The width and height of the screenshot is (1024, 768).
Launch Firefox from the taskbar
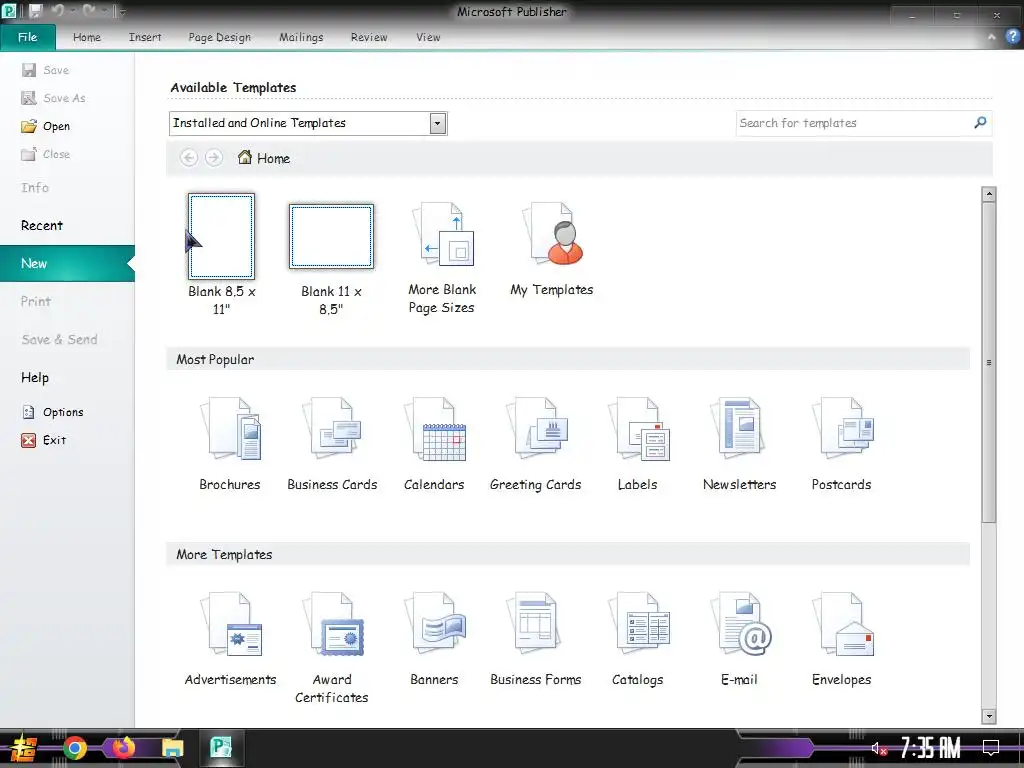(x=123, y=748)
